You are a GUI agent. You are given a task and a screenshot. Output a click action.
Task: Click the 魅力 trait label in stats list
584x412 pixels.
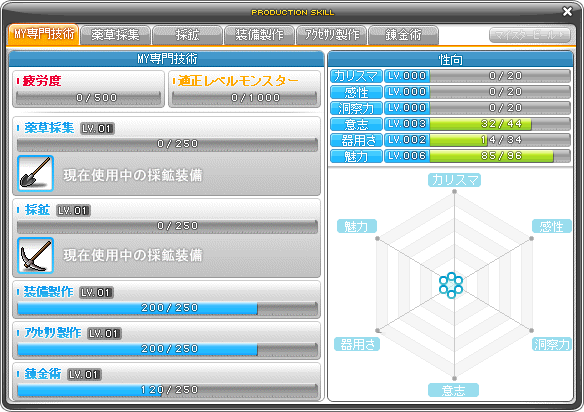[356, 156]
